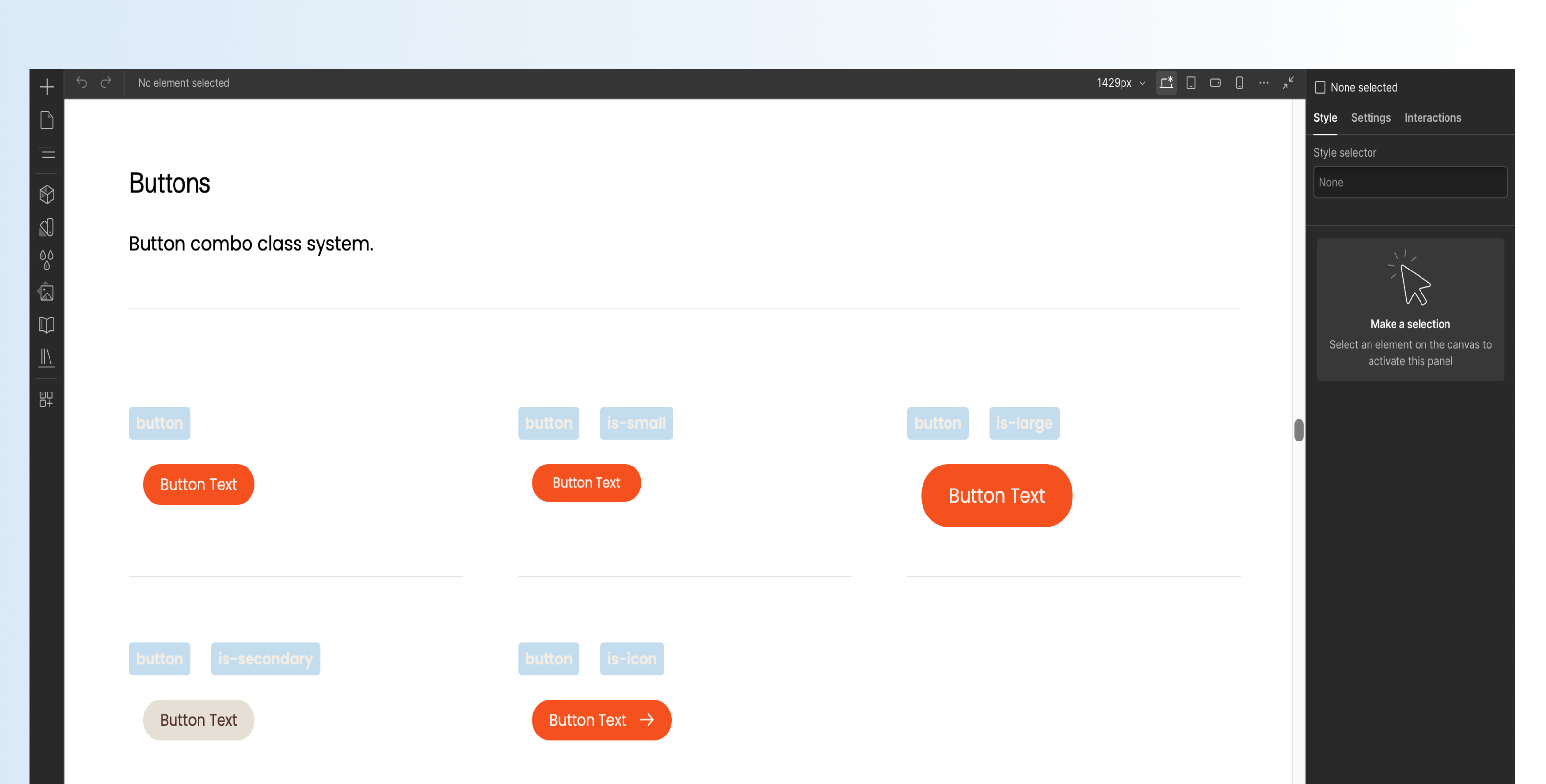Switch to mobile portrait breakpoint
This screenshot has width=1546, height=784.
(1239, 83)
